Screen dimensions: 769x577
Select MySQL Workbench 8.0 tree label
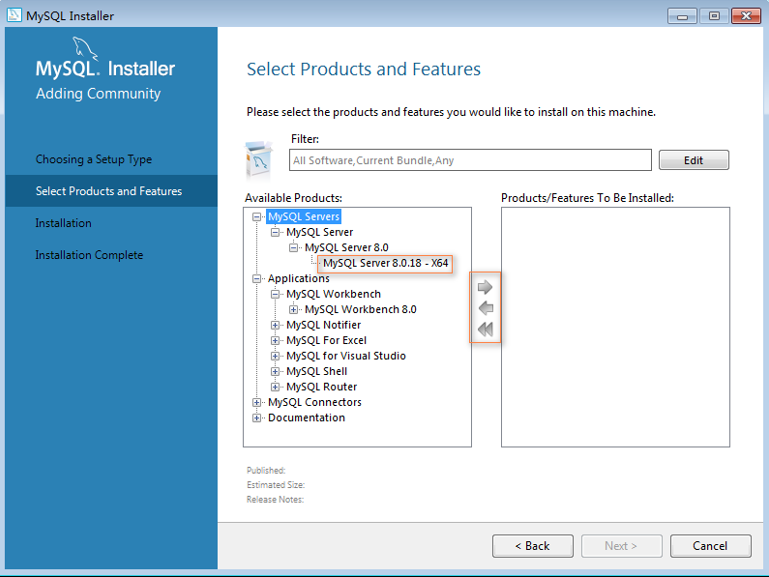(360, 309)
